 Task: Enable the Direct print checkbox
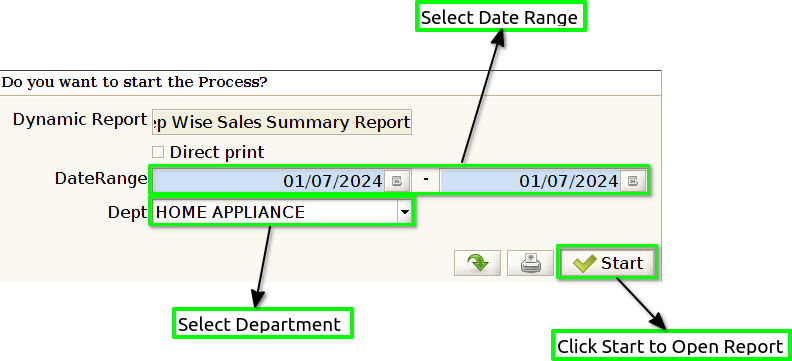158,152
